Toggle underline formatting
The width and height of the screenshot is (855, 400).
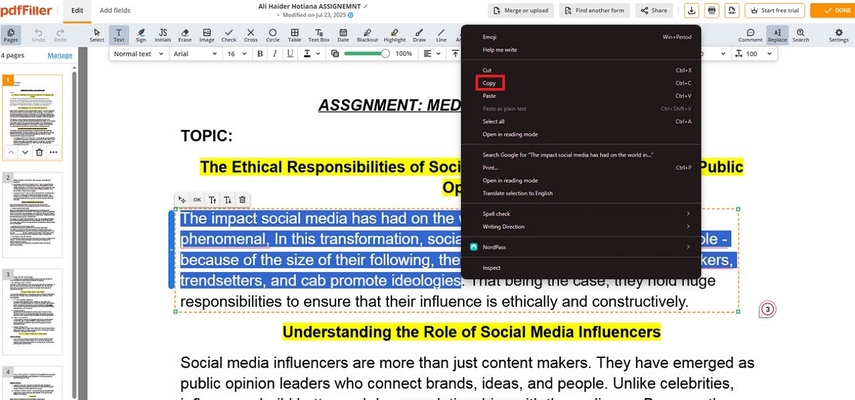pyautogui.click(x=290, y=53)
